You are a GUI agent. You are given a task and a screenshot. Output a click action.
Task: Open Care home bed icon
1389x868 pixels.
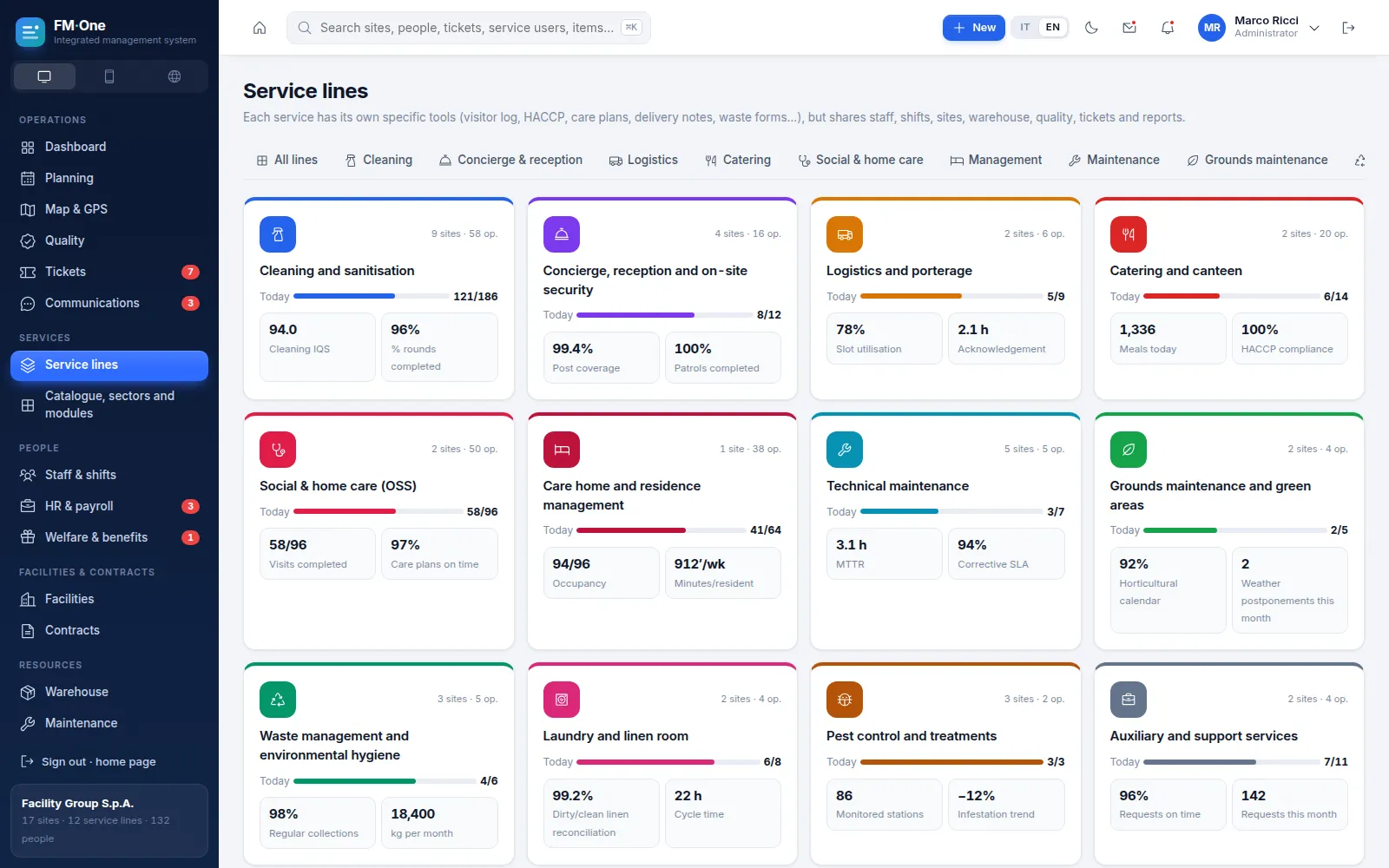click(x=562, y=450)
